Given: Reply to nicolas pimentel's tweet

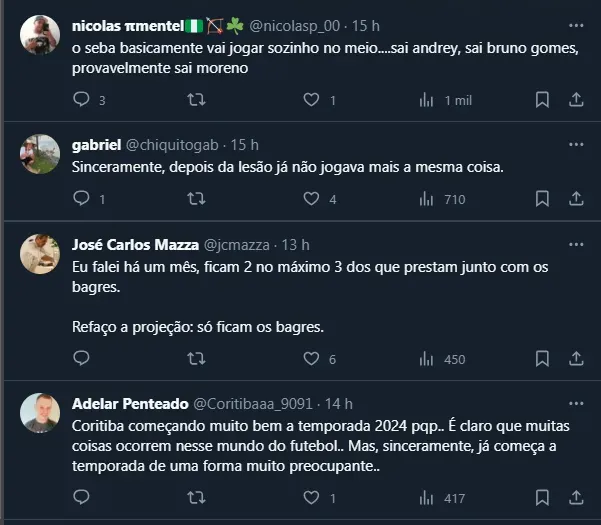Looking at the screenshot, I should 82,99.
